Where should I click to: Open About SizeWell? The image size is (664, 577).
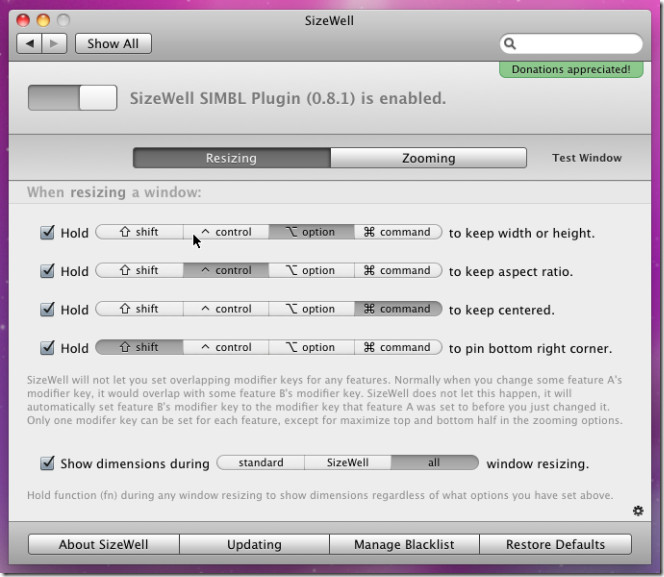tap(104, 544)
